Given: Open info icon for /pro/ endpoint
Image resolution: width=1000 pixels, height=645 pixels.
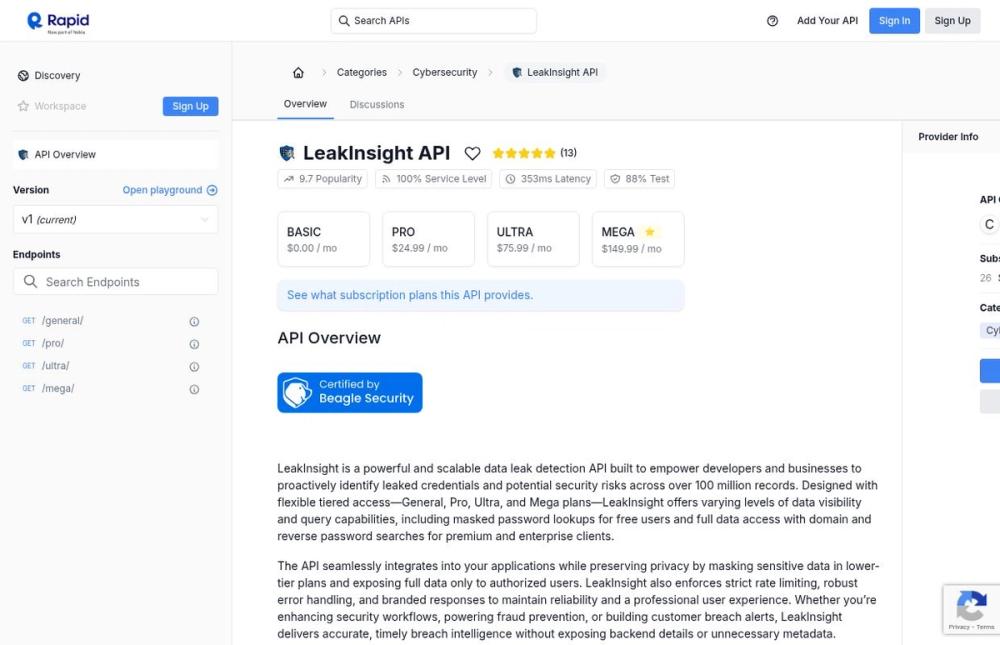Looking at the screenshot, I should click(x=195, y=345).
